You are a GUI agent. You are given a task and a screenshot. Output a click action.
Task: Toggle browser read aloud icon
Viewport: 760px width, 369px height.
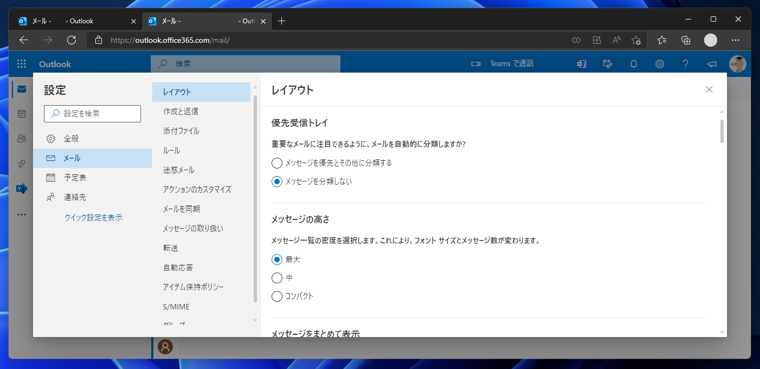point(616,40)
